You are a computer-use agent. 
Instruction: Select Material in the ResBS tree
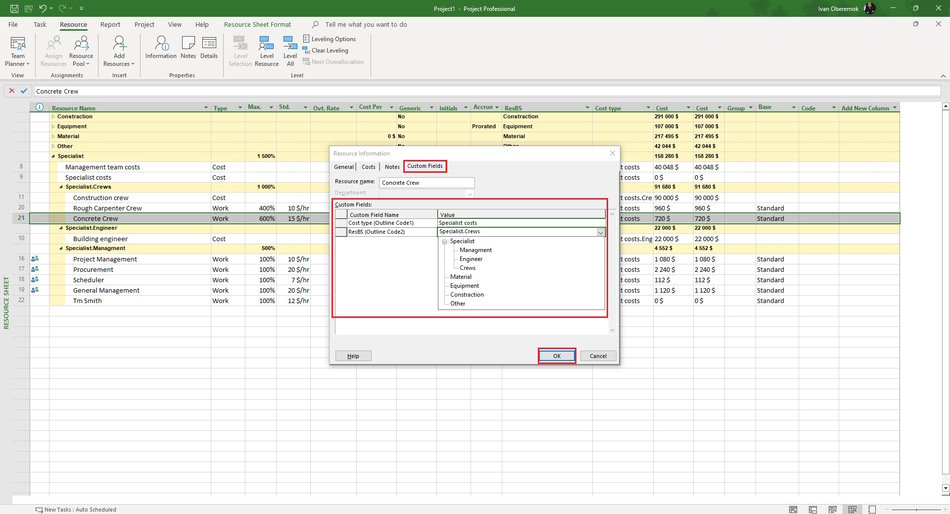click(460, 276)
